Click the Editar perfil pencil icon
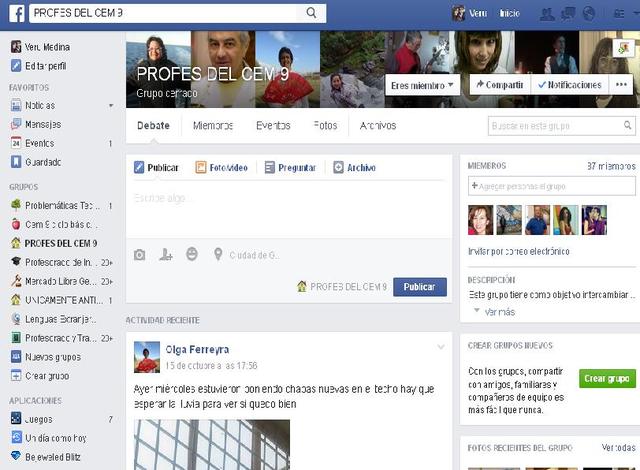 pyautogui.click(x=16, y=66)
